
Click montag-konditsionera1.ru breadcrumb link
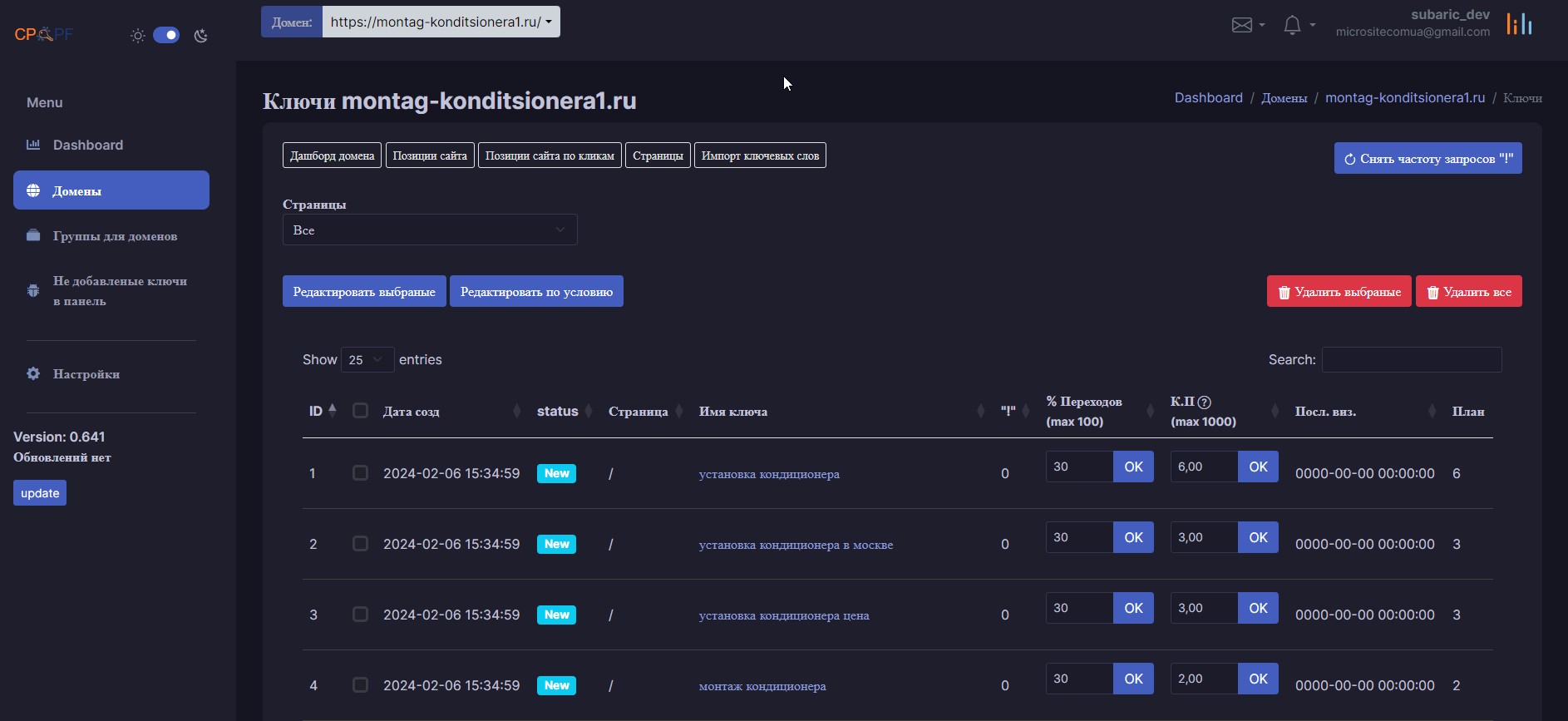coord(1405,97)
